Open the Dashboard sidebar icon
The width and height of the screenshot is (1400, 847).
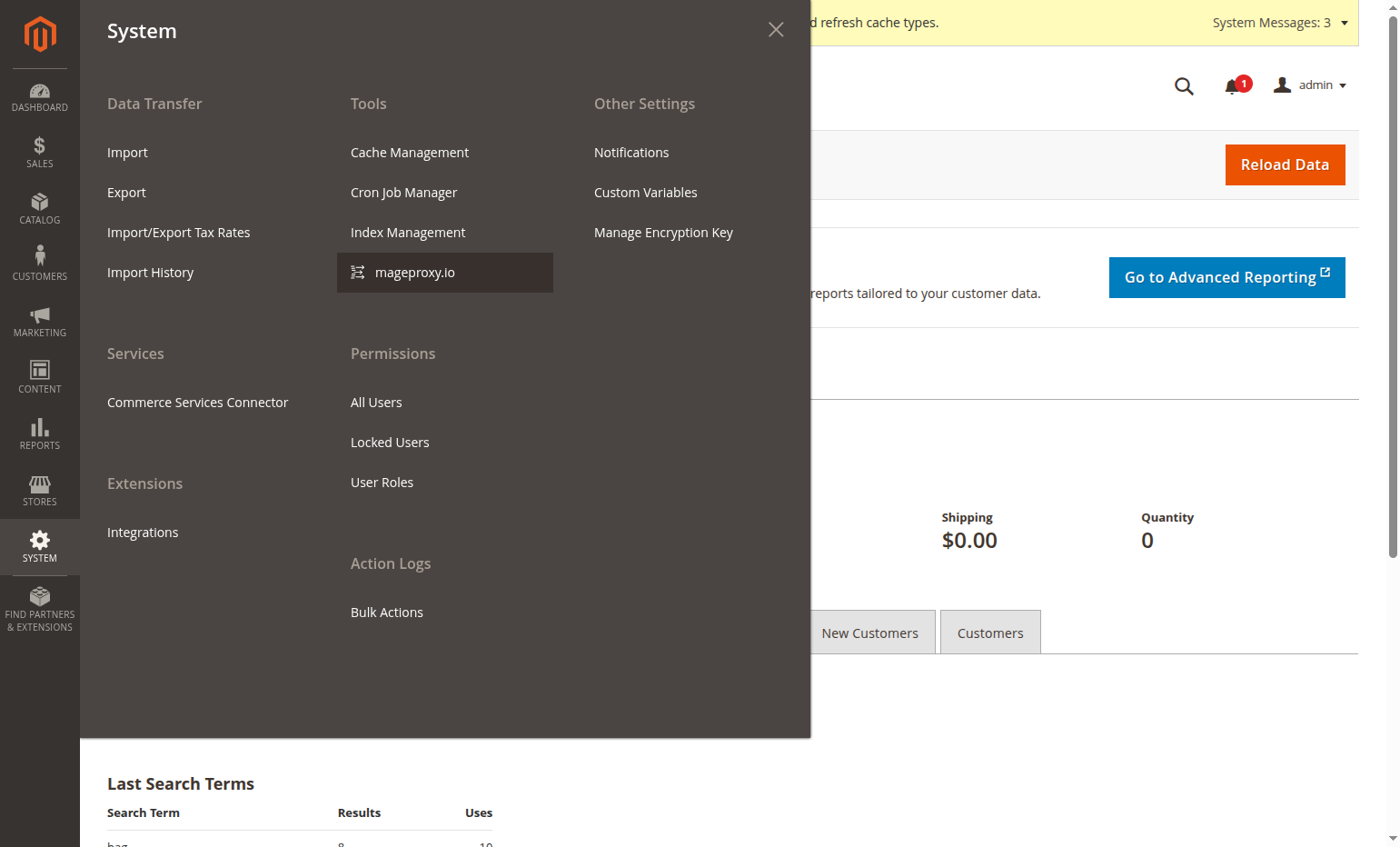coord(40,97)
